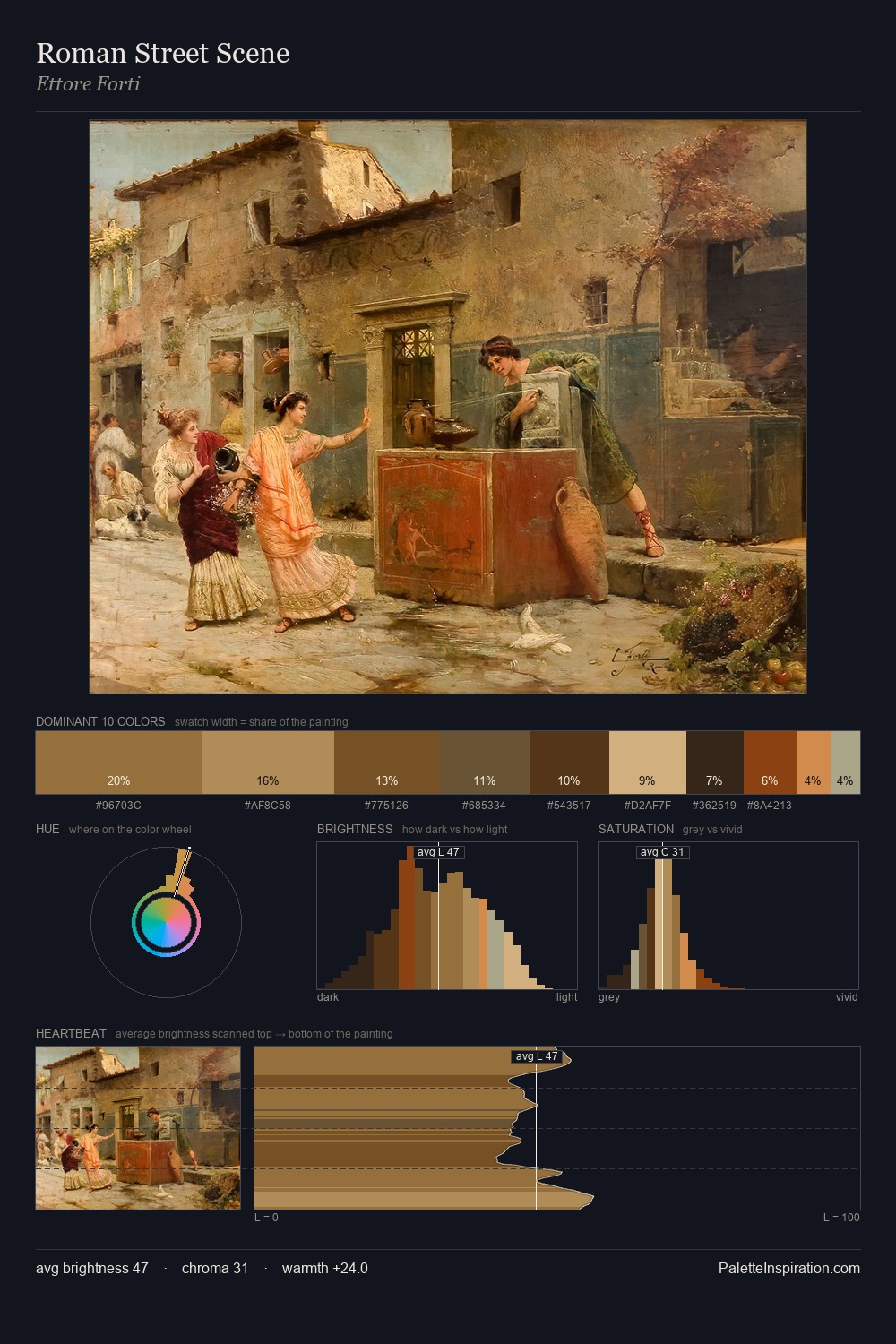
Task: Open the main Roman Street Scene painting
Action: tap(448, 407)
